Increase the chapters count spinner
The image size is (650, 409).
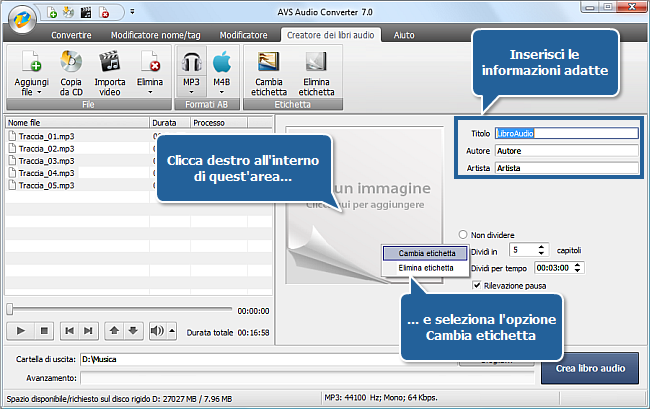pyautogui.click(x=542, y=245)
